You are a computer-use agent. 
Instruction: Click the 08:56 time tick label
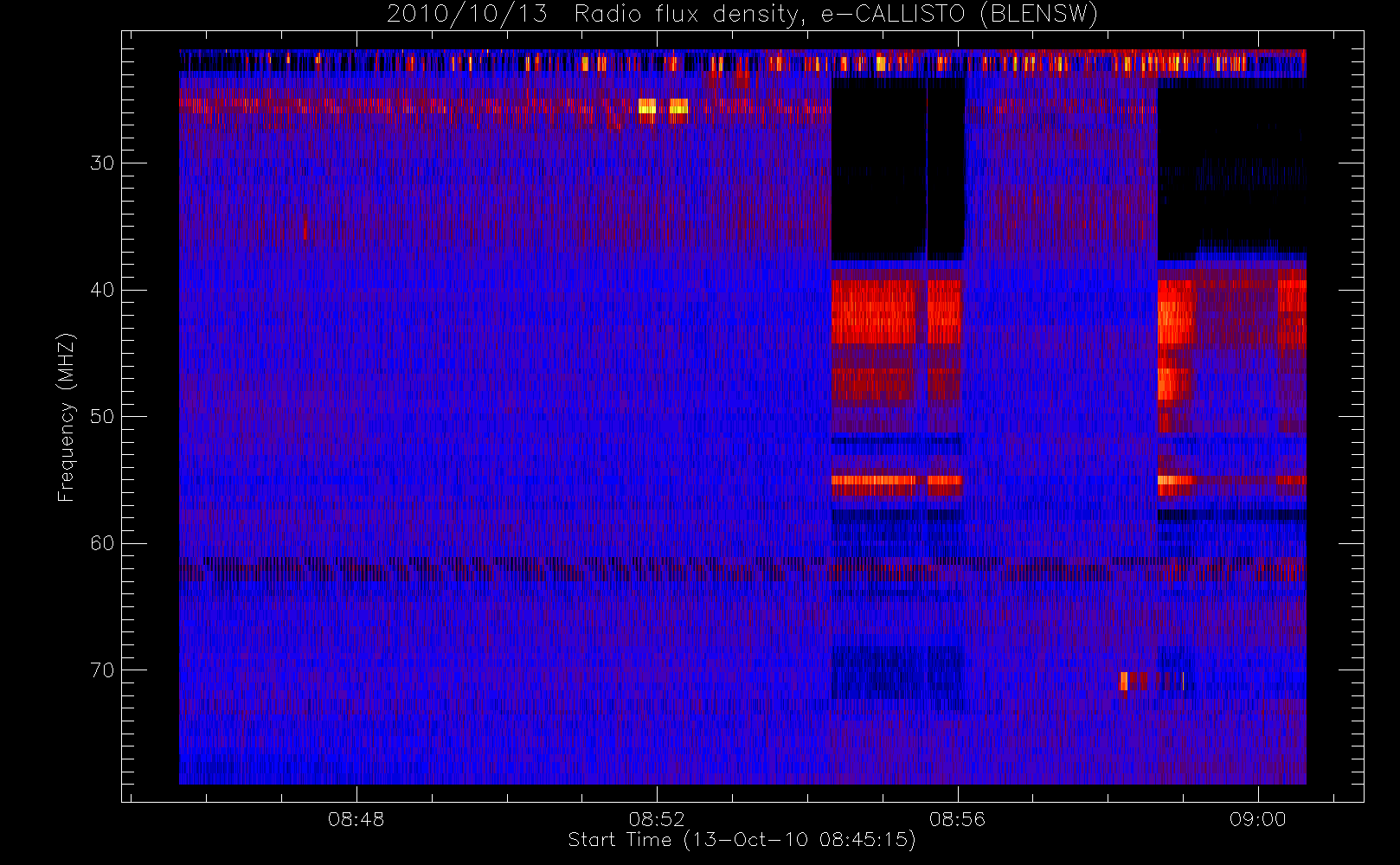click(957, 819)
